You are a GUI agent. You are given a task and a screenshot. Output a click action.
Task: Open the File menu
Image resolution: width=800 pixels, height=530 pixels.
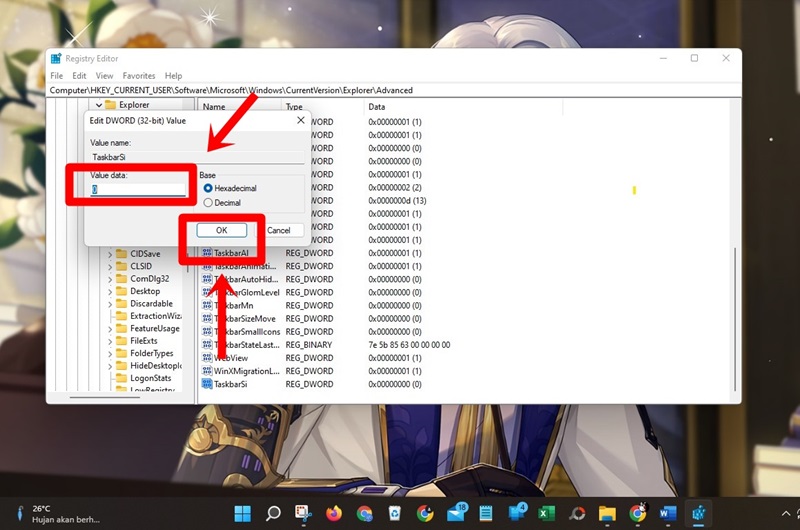(57, 75)
